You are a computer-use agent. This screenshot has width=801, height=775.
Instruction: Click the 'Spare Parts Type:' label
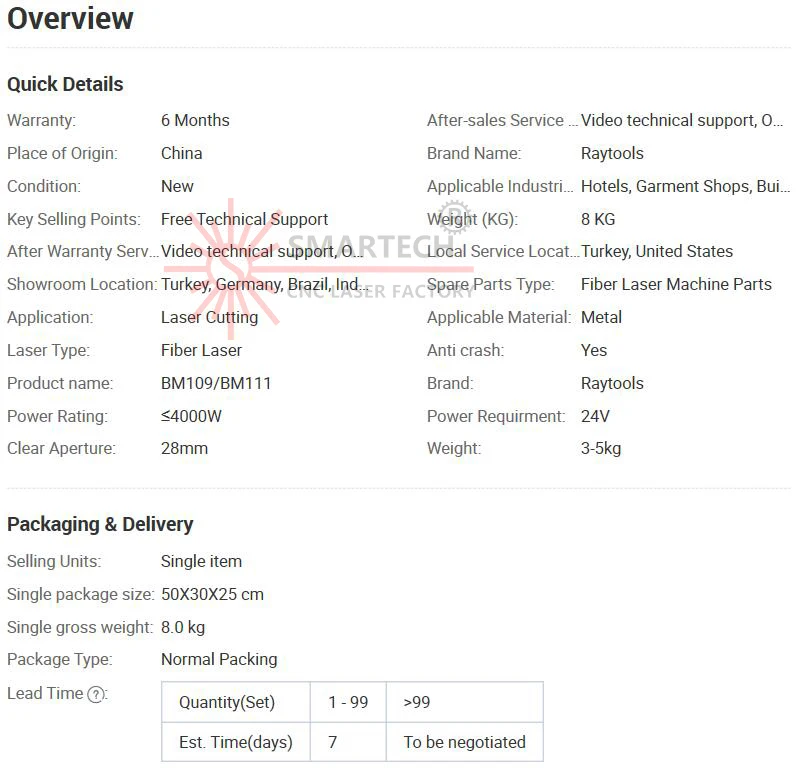tap(491, 285)
